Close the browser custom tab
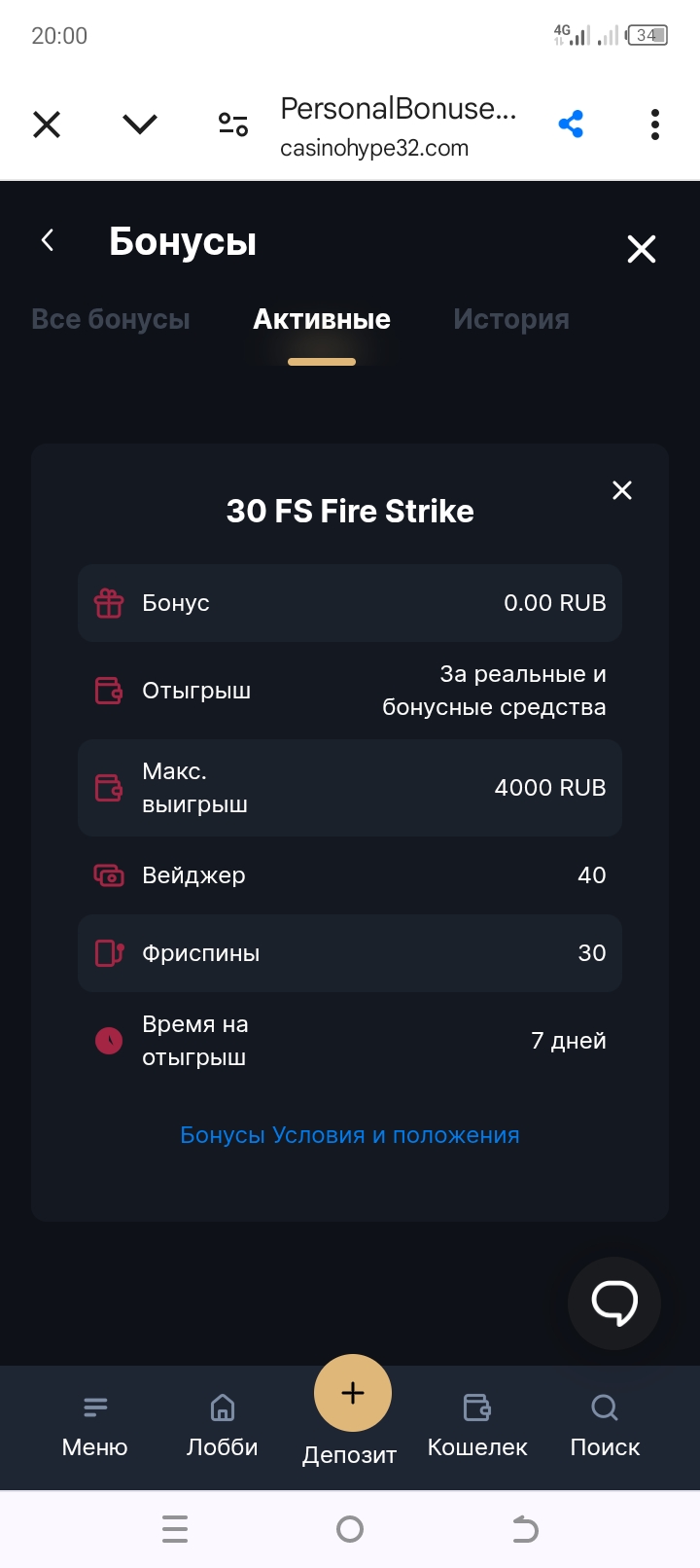The height and width of the screenshot is (1568, 700). pos(47,125)
